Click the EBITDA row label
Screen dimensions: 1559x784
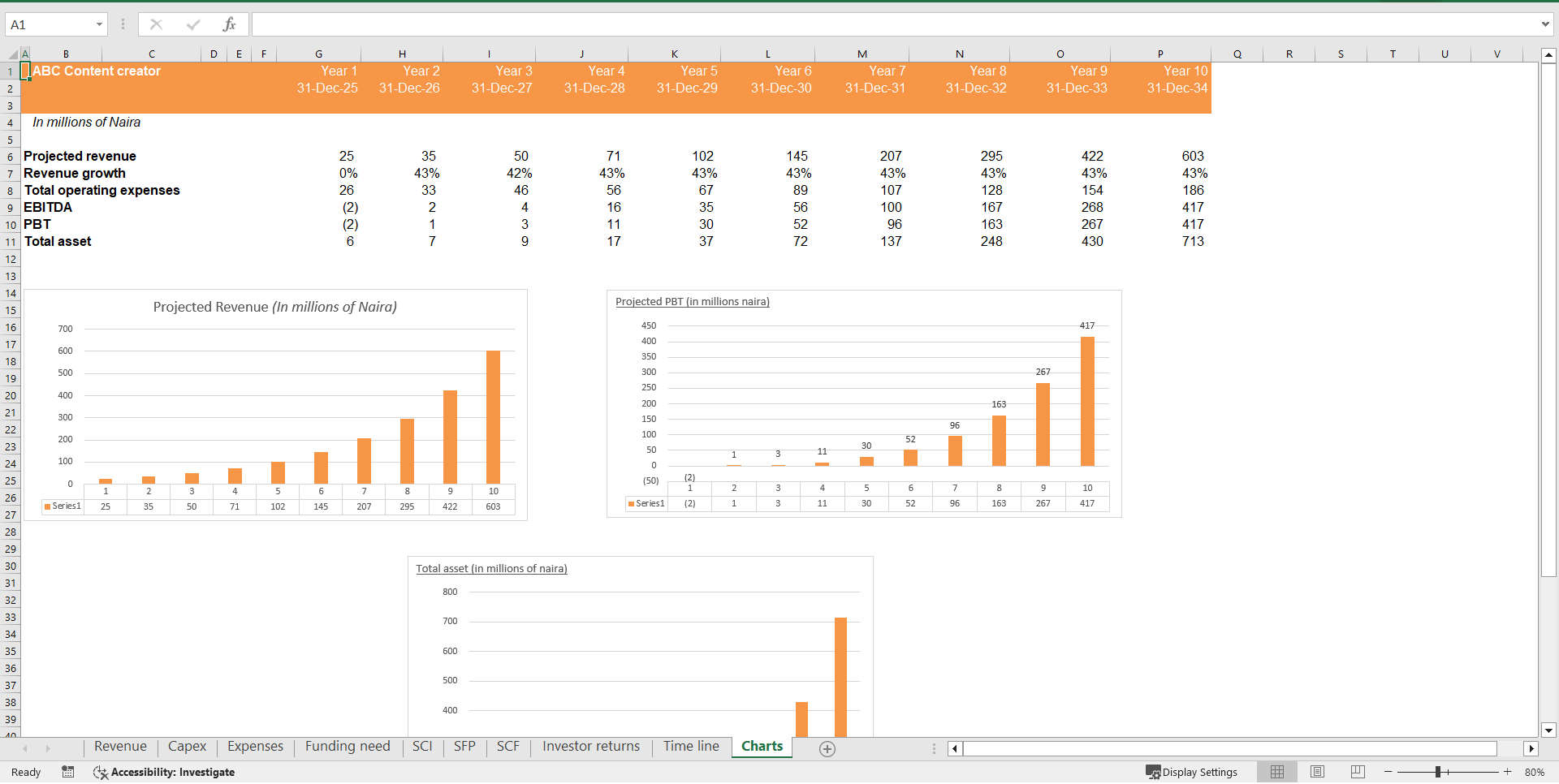[48, 208]
